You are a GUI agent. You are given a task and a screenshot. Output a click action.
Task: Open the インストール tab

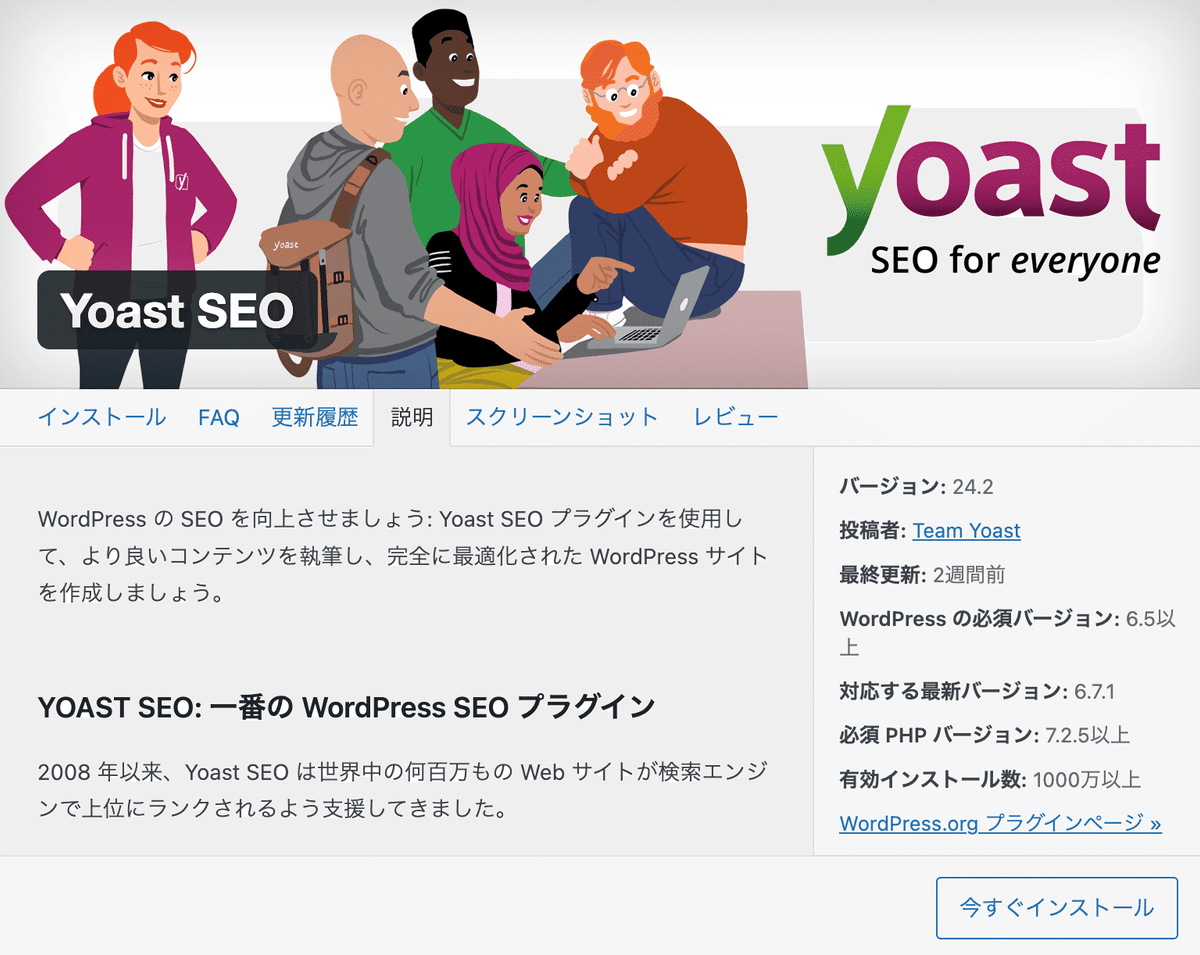point(102,417)
